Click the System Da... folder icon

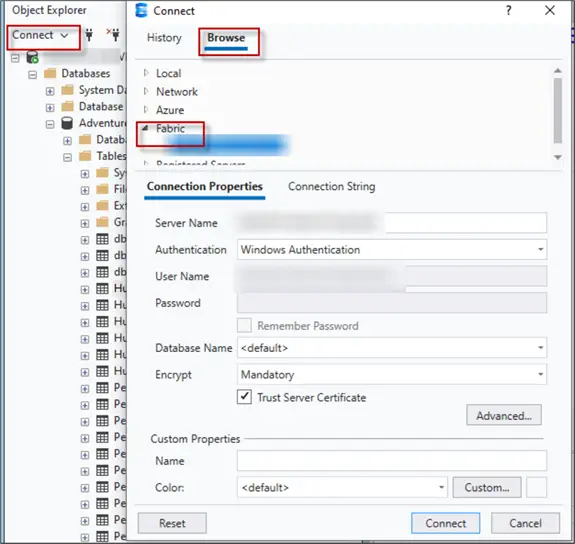click(x=67, y=90)
